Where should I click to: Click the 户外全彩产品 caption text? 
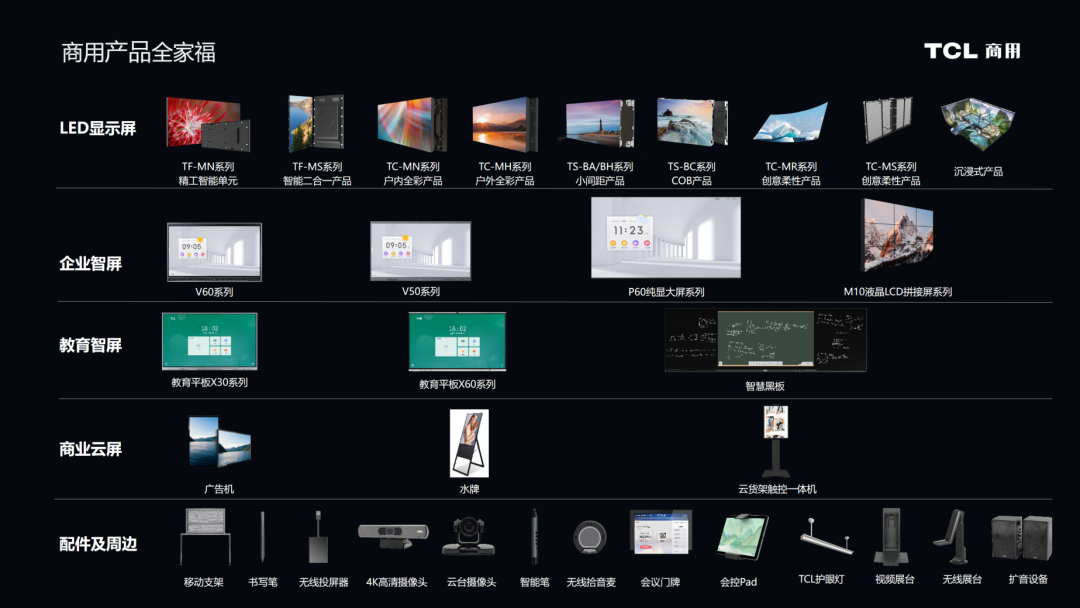pos(505,180)
